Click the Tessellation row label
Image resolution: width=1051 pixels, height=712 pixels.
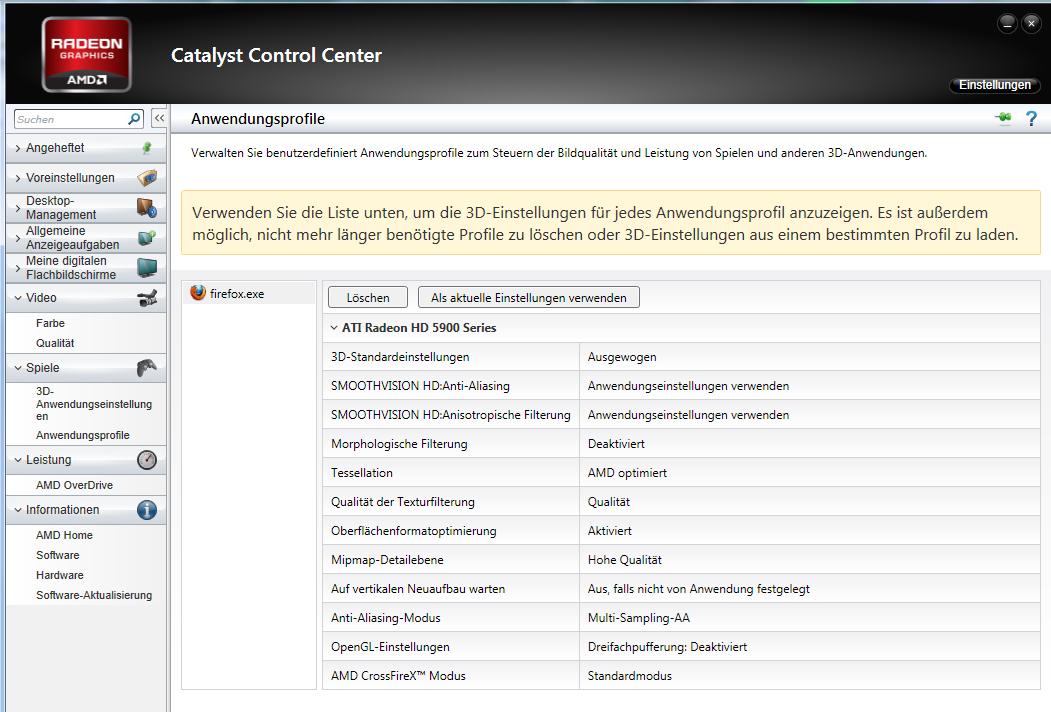point(362,473)
